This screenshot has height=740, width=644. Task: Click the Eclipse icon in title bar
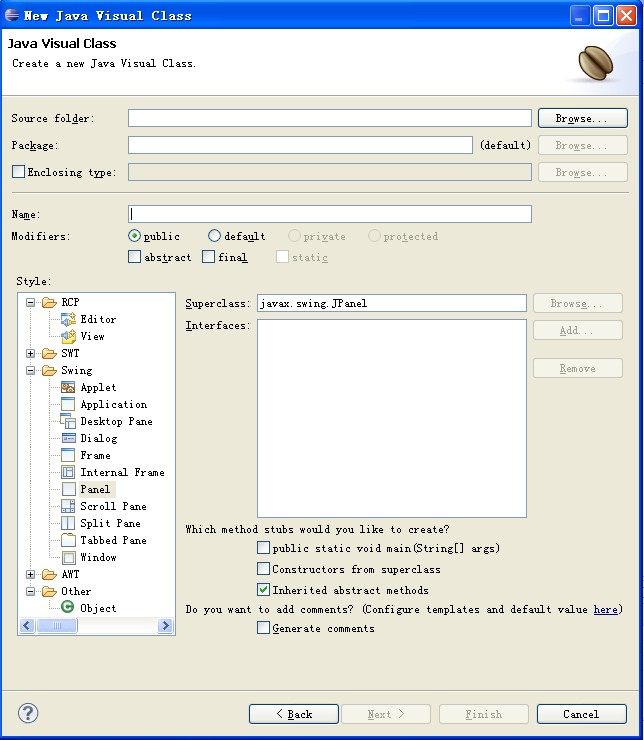(12, 15)
